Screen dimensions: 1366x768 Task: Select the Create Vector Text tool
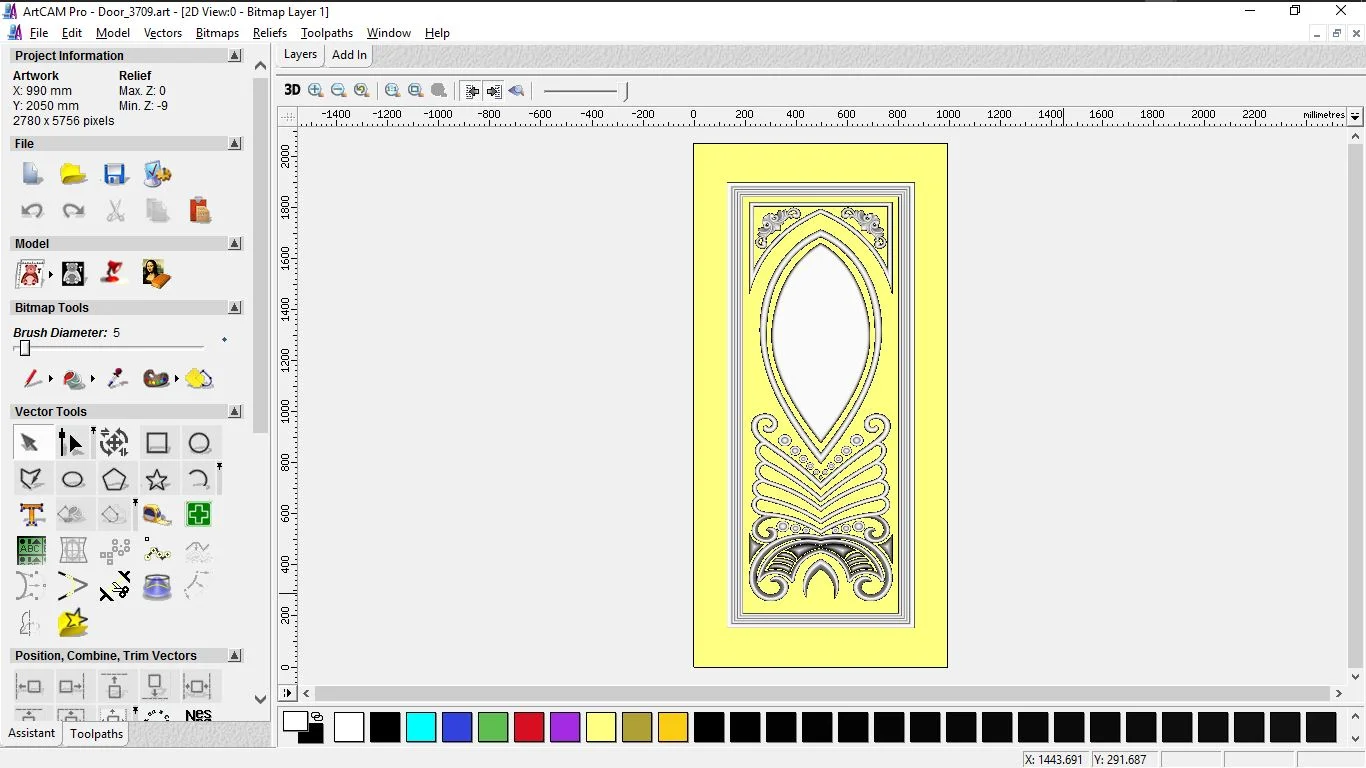click(32, 515)
